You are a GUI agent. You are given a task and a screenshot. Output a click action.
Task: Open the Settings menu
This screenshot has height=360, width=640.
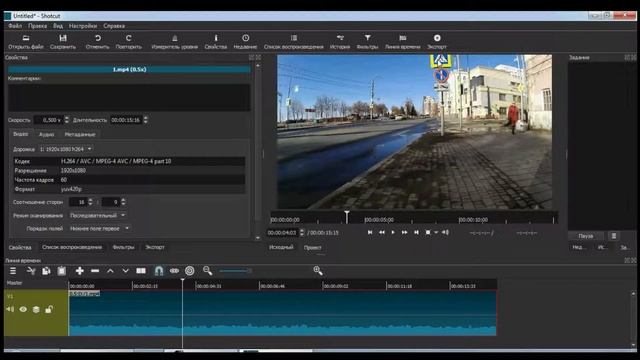pyautogui.click(x=83, y=26)
